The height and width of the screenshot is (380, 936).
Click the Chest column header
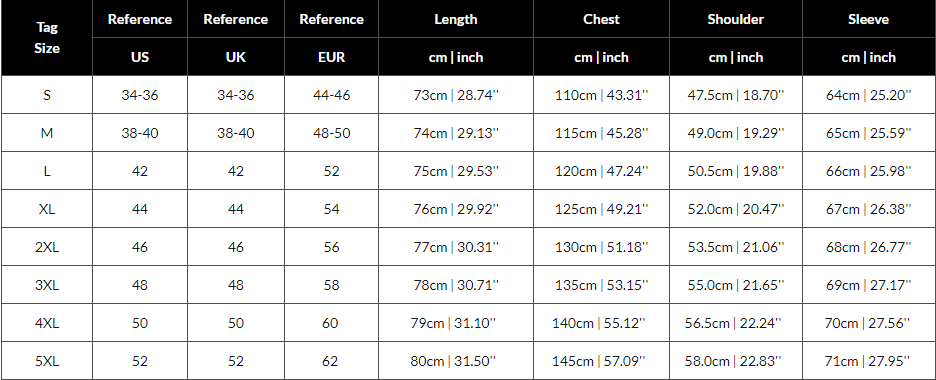601,38
